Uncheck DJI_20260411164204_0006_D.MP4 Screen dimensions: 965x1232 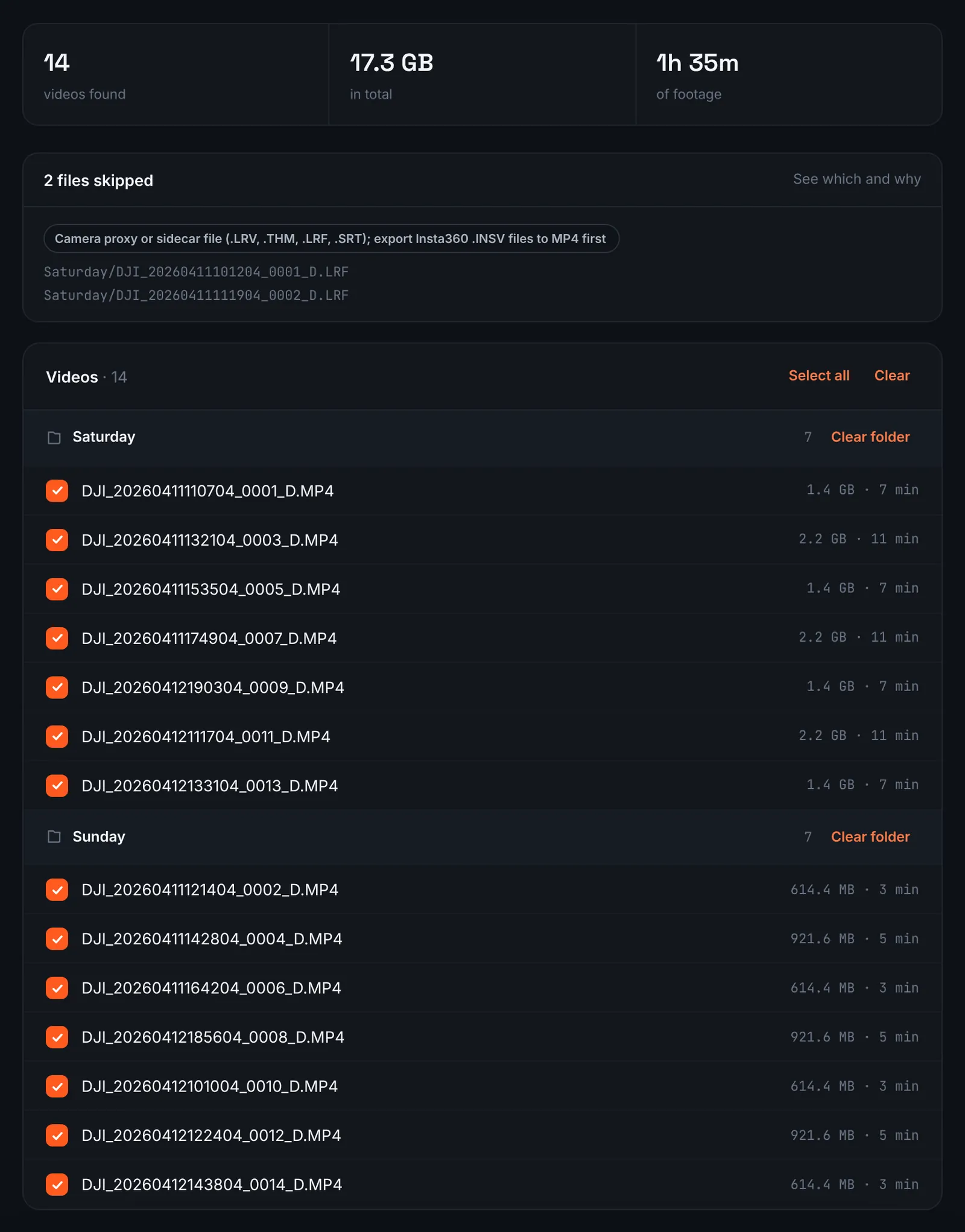click(57, 988)
